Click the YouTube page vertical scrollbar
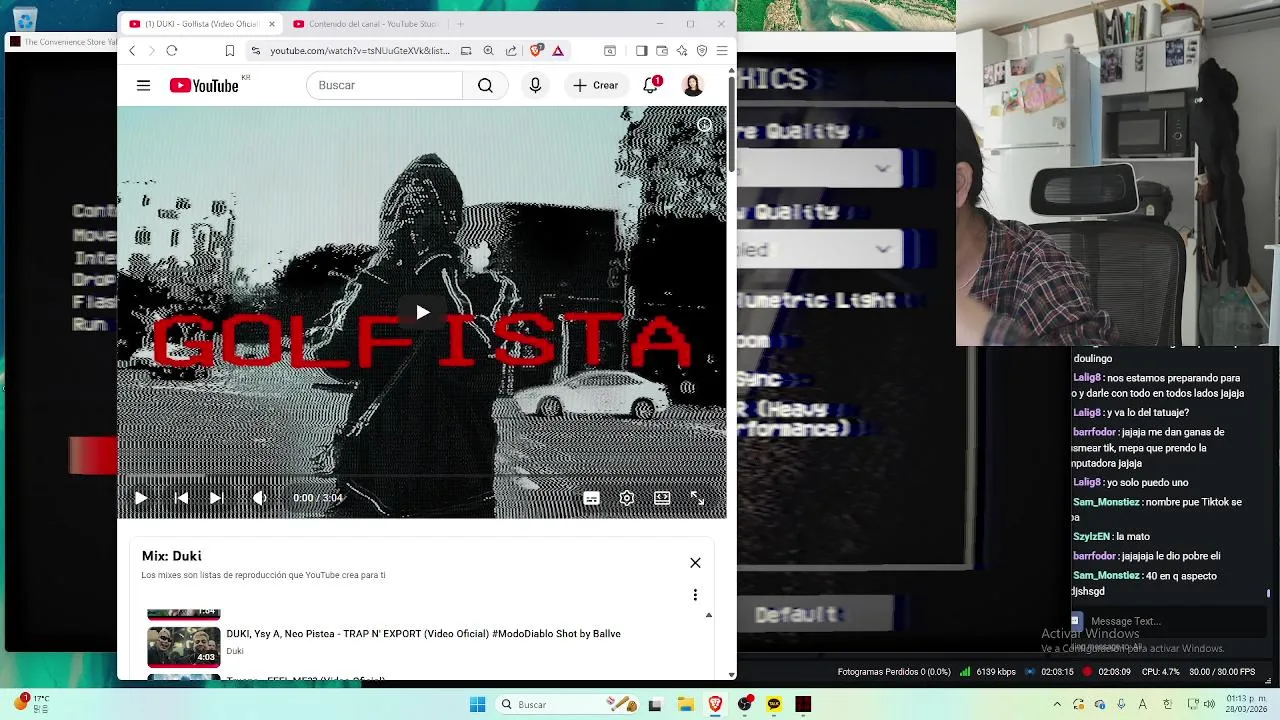The height and width of the screenshot is (720, 1280). point(732,124)
